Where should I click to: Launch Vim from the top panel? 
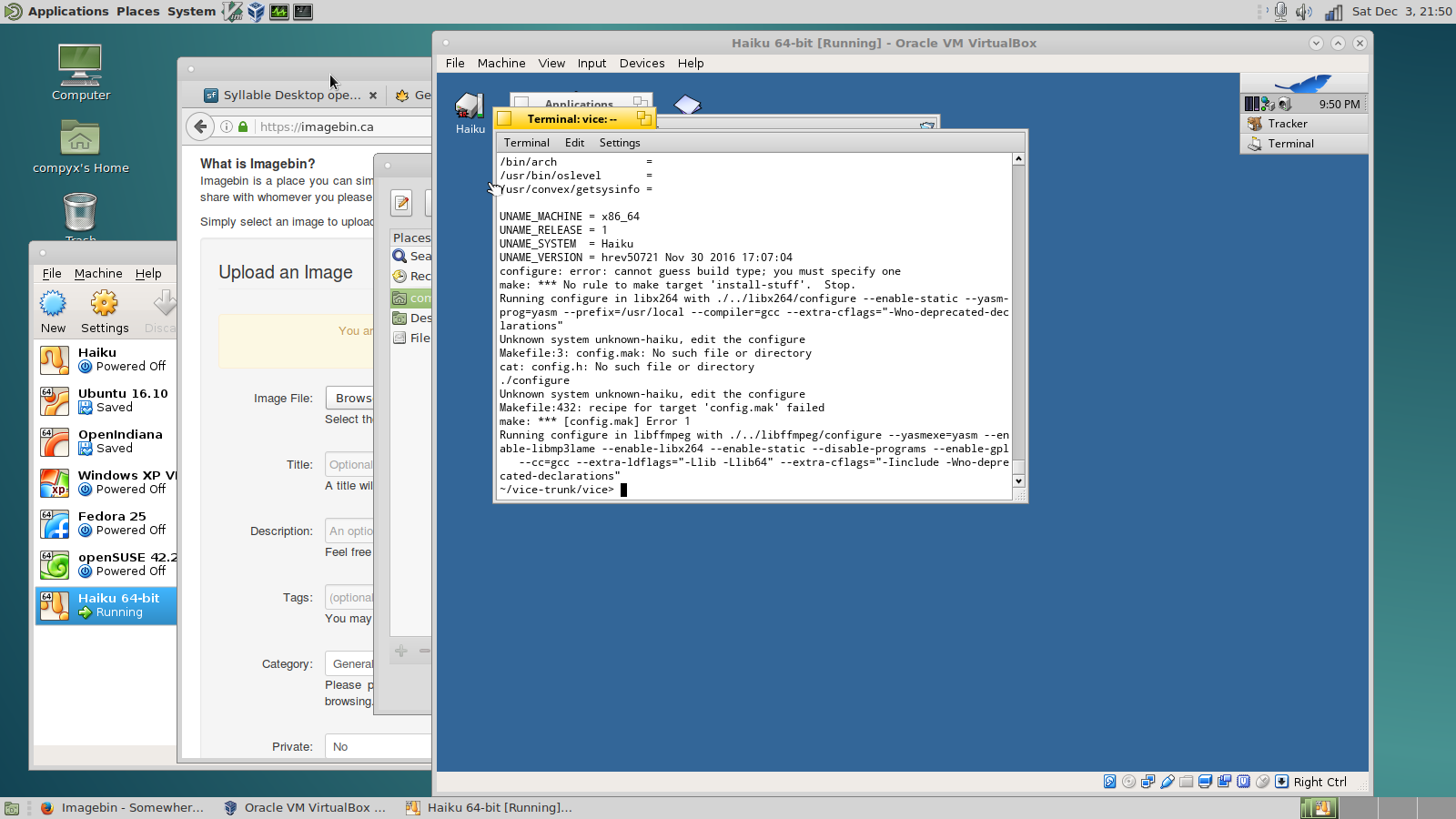pos(233,12)
